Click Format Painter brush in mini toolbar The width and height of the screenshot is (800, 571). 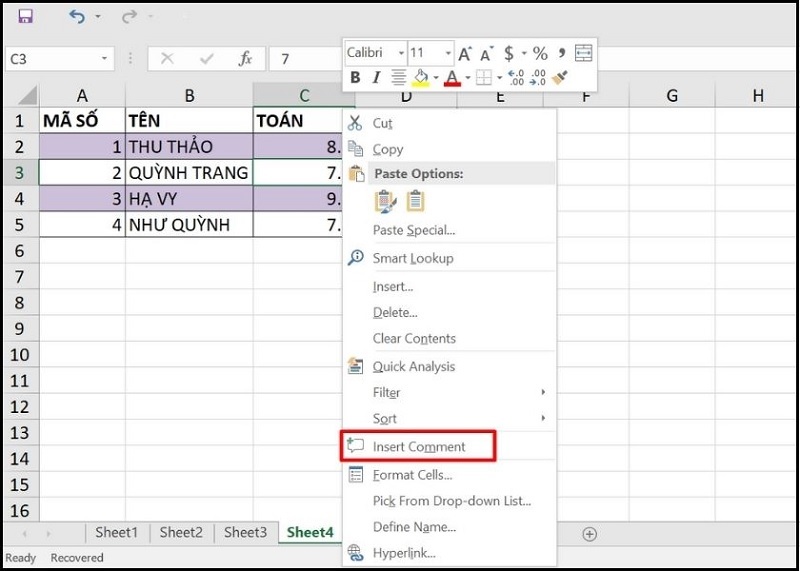[x=560, y=78]
